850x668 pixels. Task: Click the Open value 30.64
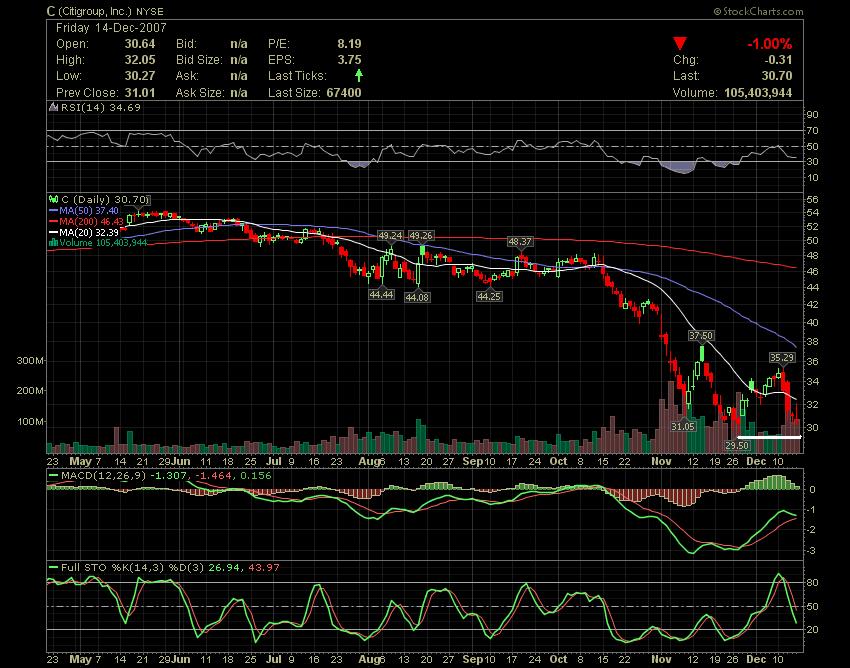(140, 43)
